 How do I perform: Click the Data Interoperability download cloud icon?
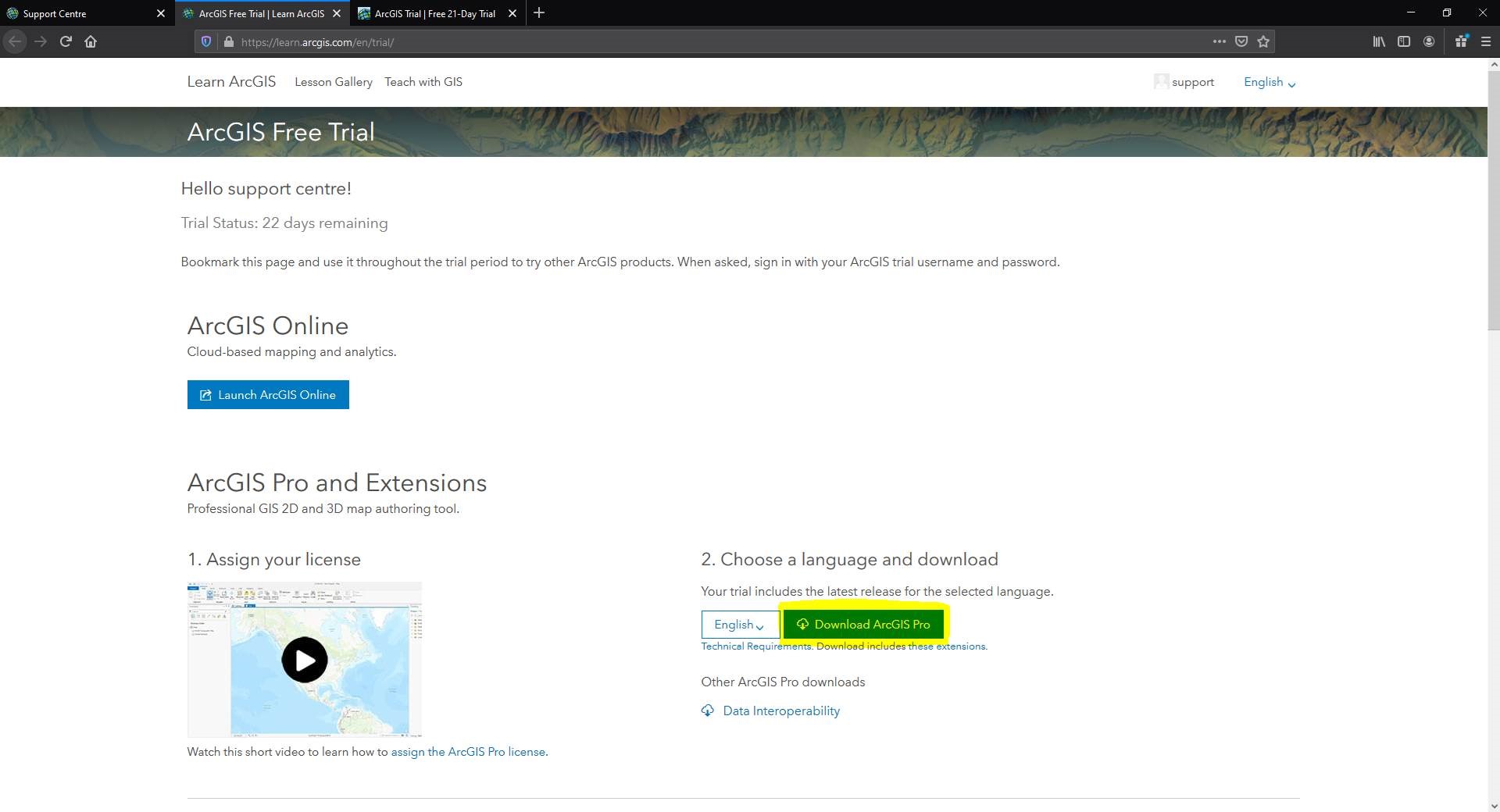click(708, 710)
